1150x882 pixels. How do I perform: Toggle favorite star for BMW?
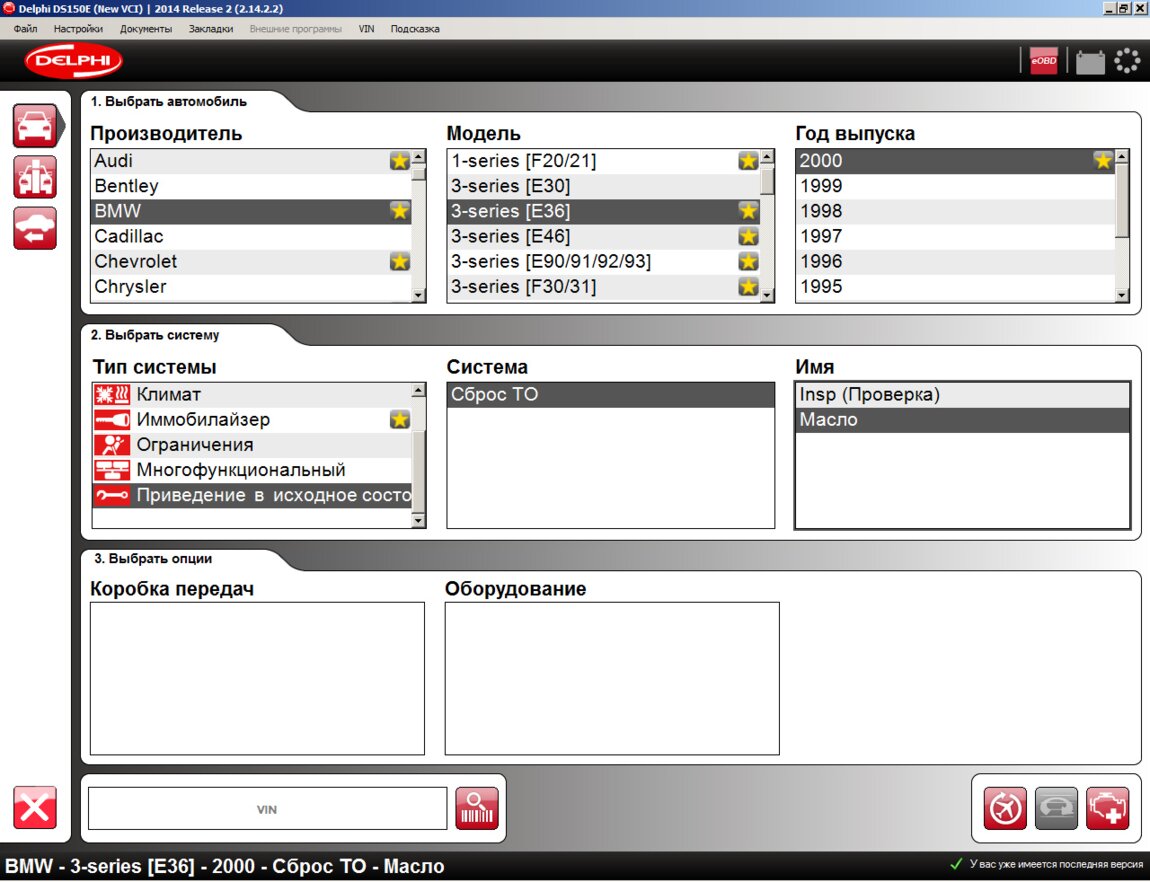point(400,211)
